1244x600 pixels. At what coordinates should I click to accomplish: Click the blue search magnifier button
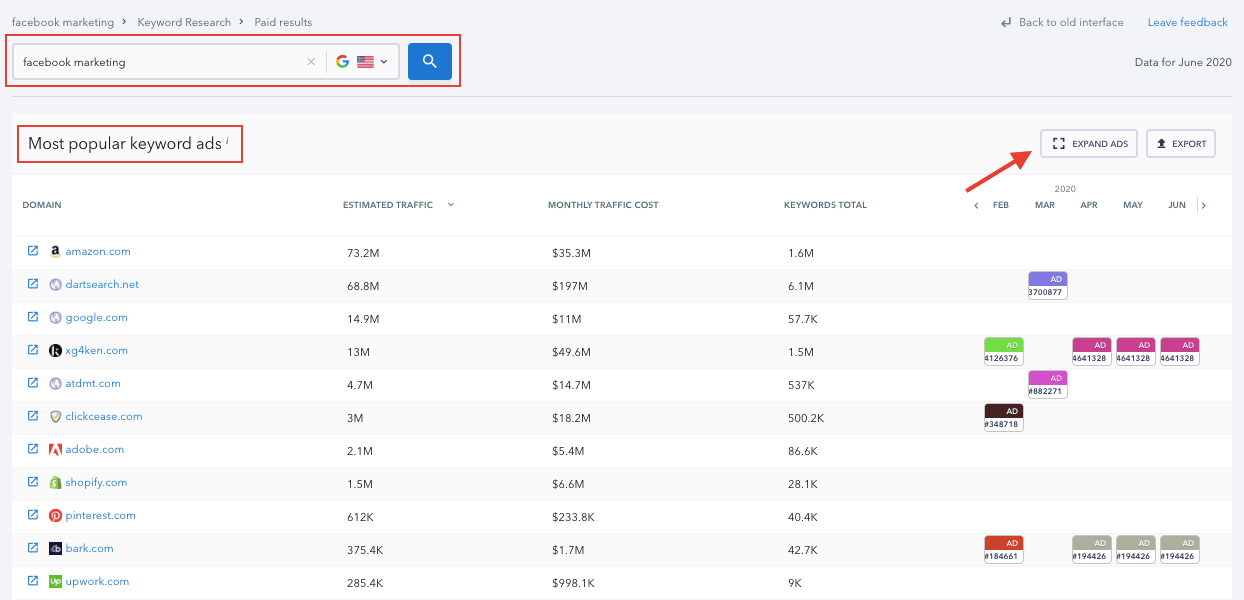click(430, 61)
